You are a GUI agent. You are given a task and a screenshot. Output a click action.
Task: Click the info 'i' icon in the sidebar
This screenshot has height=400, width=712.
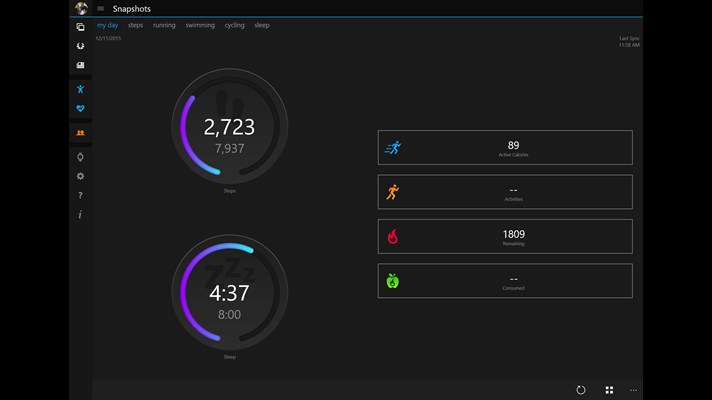pos(80,214)
